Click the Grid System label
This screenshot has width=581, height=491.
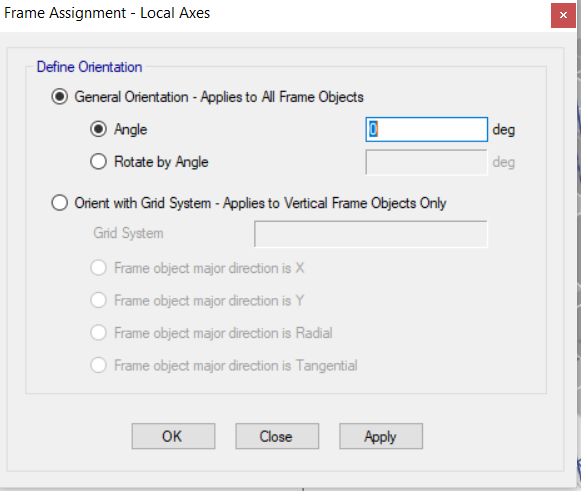point(128,233)
